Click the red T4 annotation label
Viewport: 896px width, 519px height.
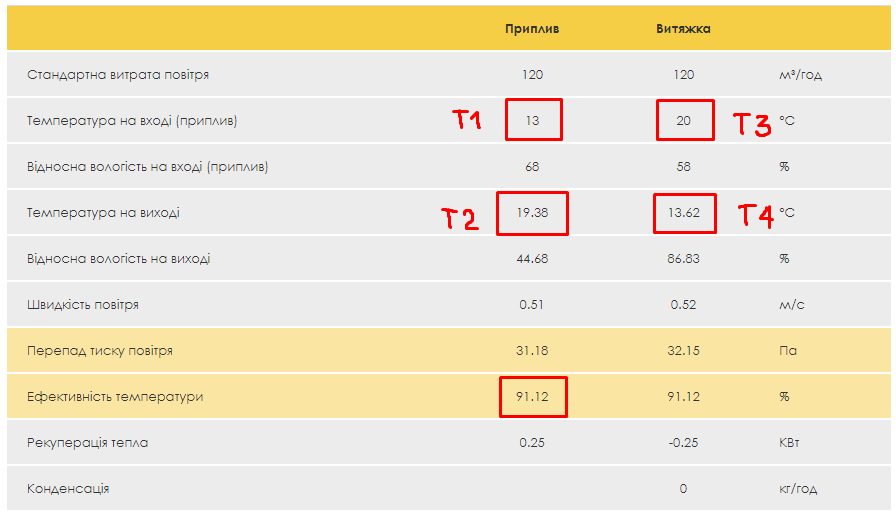(x=756, y=215)
